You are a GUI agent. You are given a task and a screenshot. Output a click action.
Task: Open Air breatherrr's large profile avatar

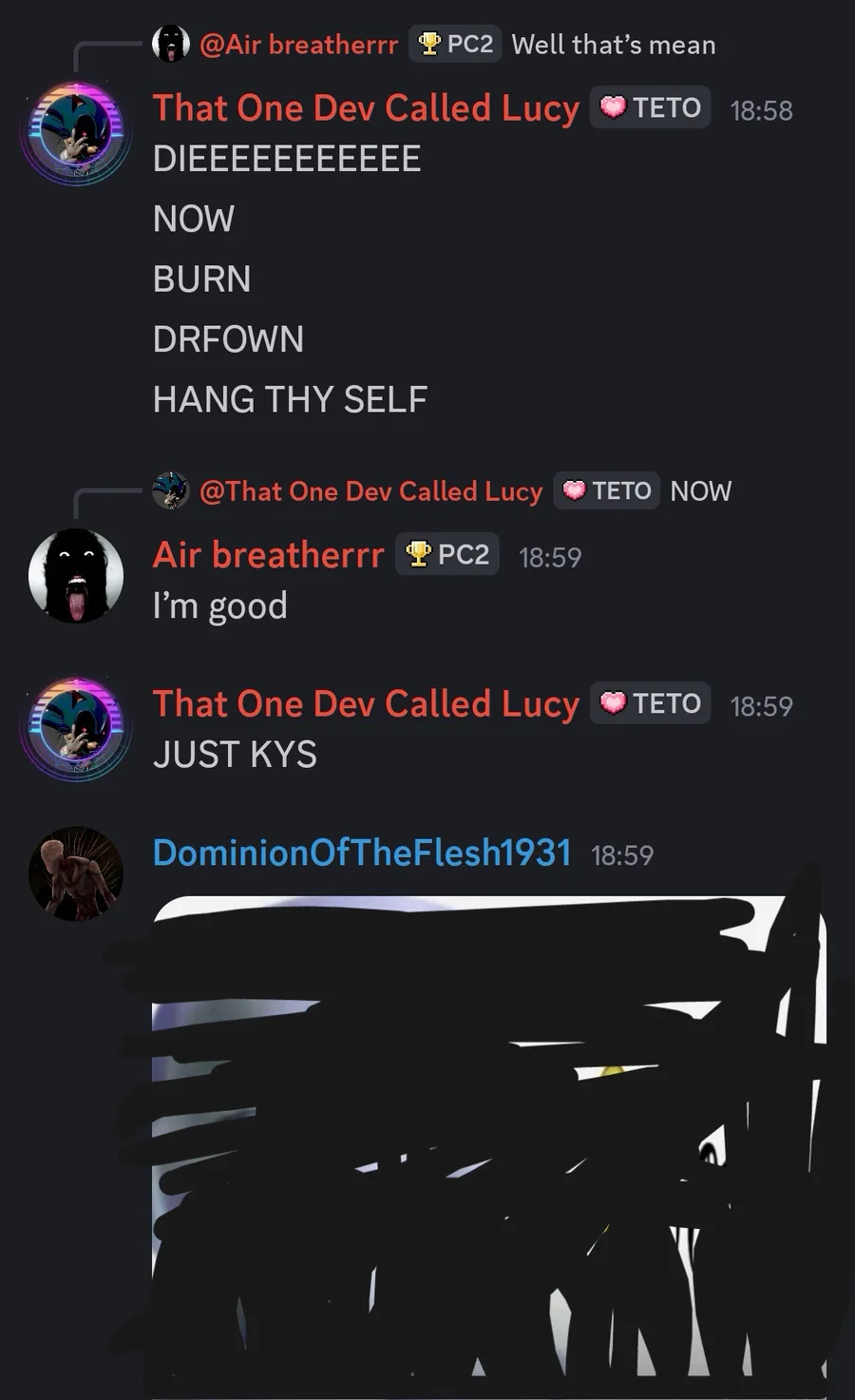[x=76, y=576]
